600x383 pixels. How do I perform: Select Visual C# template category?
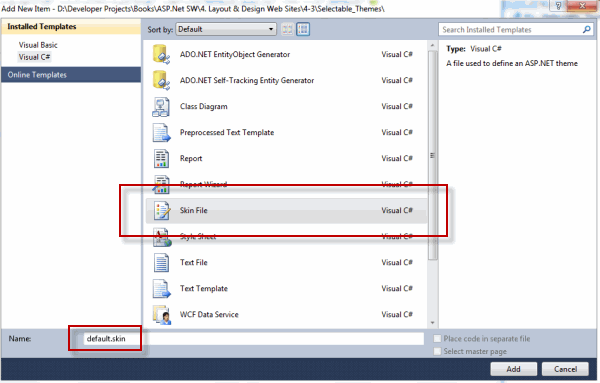click(x=34, y=57)
